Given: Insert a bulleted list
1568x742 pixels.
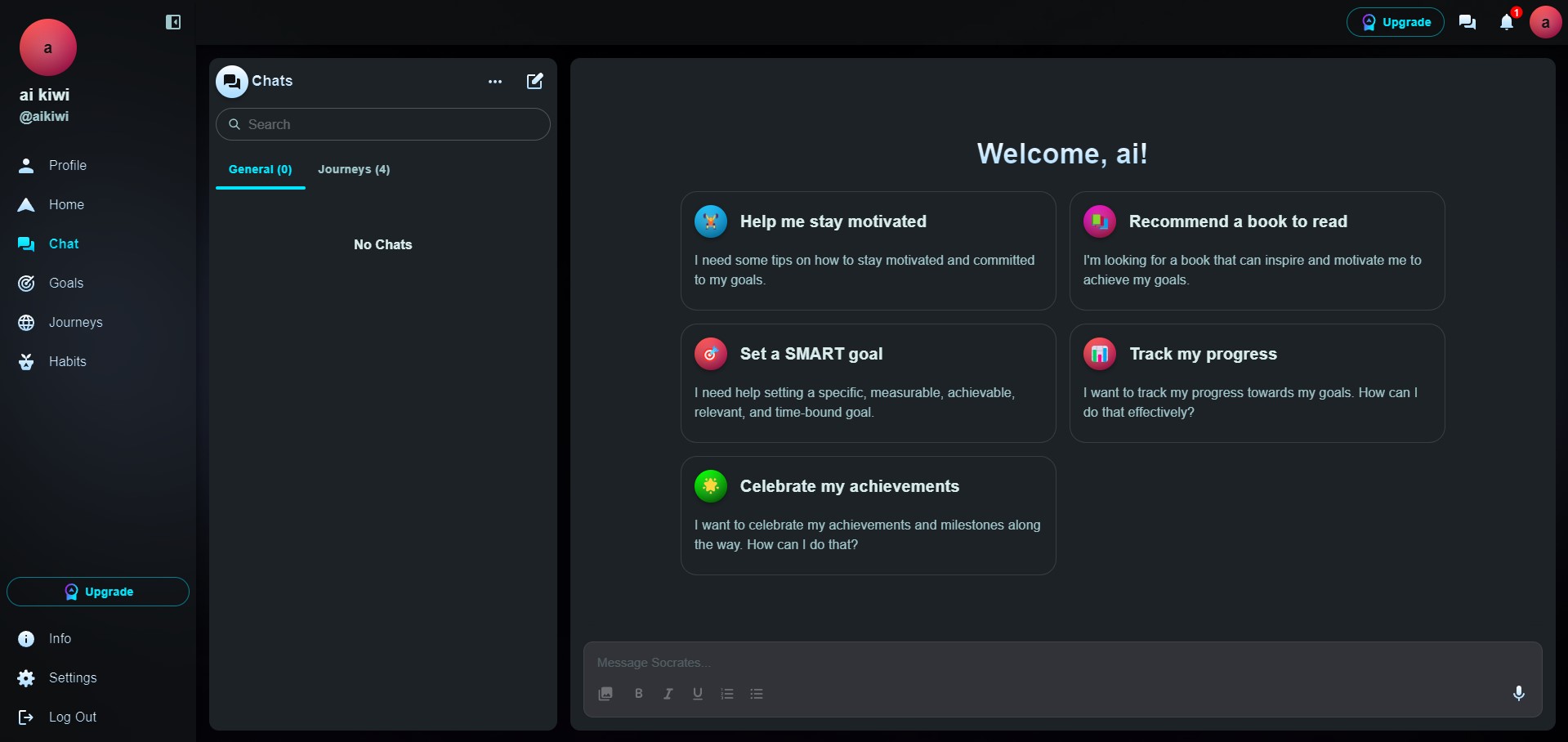Looking at the screenshot, I should point(757,694).
